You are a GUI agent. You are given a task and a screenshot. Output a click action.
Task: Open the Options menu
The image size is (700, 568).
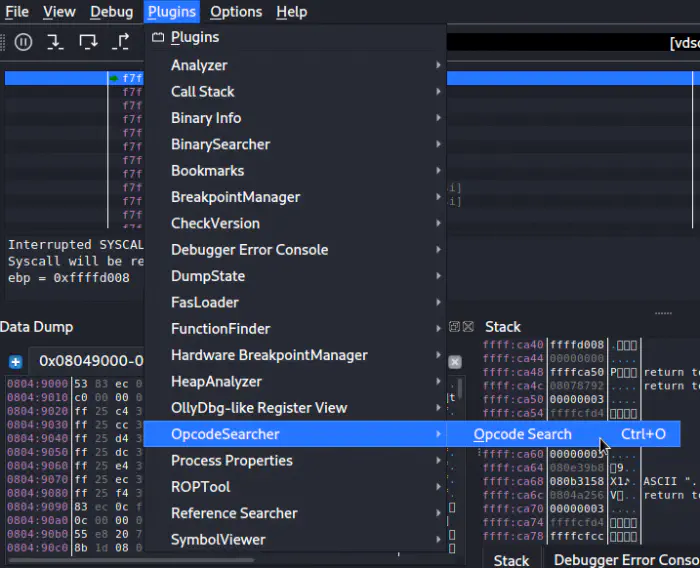(x=236, y=12)
